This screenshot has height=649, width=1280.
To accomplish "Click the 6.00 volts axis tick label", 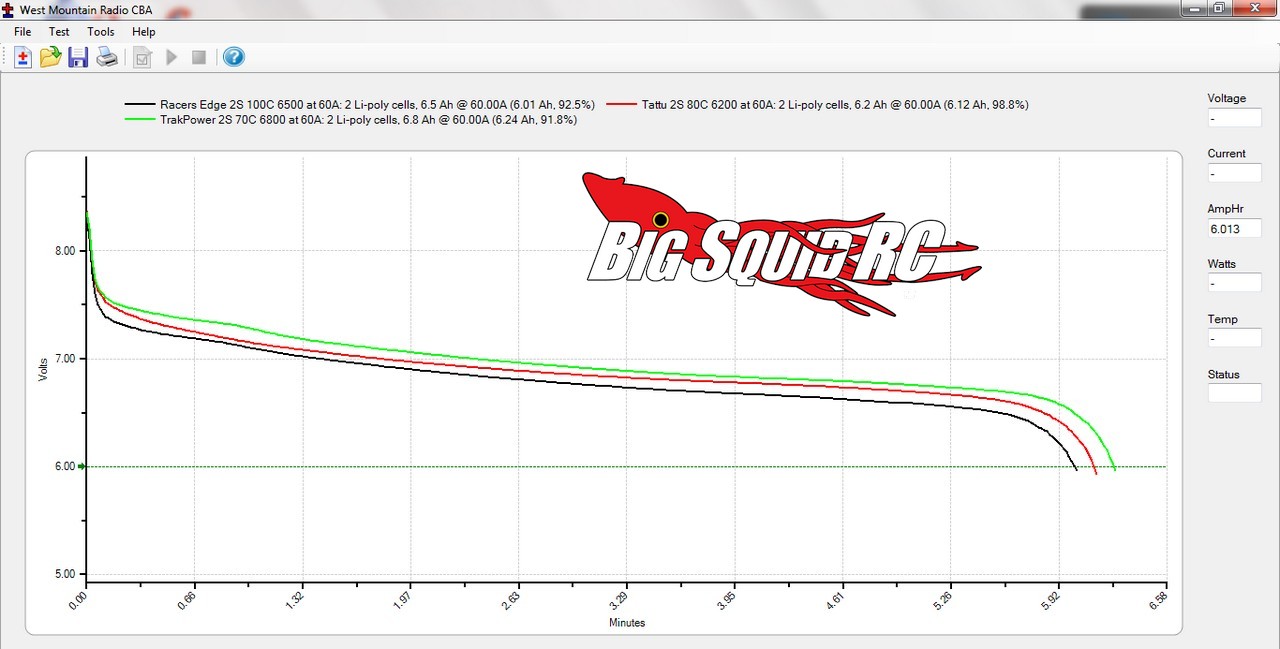I will pyautogui.click(x=65, y=466).
